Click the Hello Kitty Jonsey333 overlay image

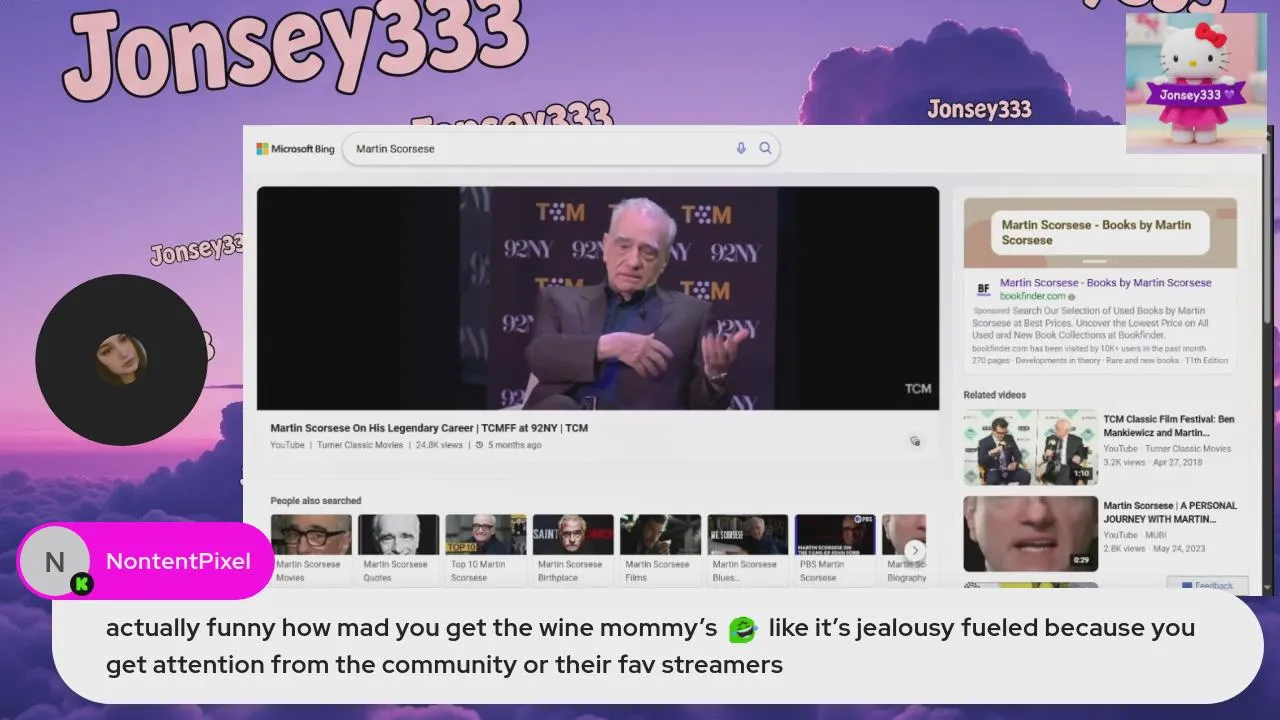point(1196,83)
